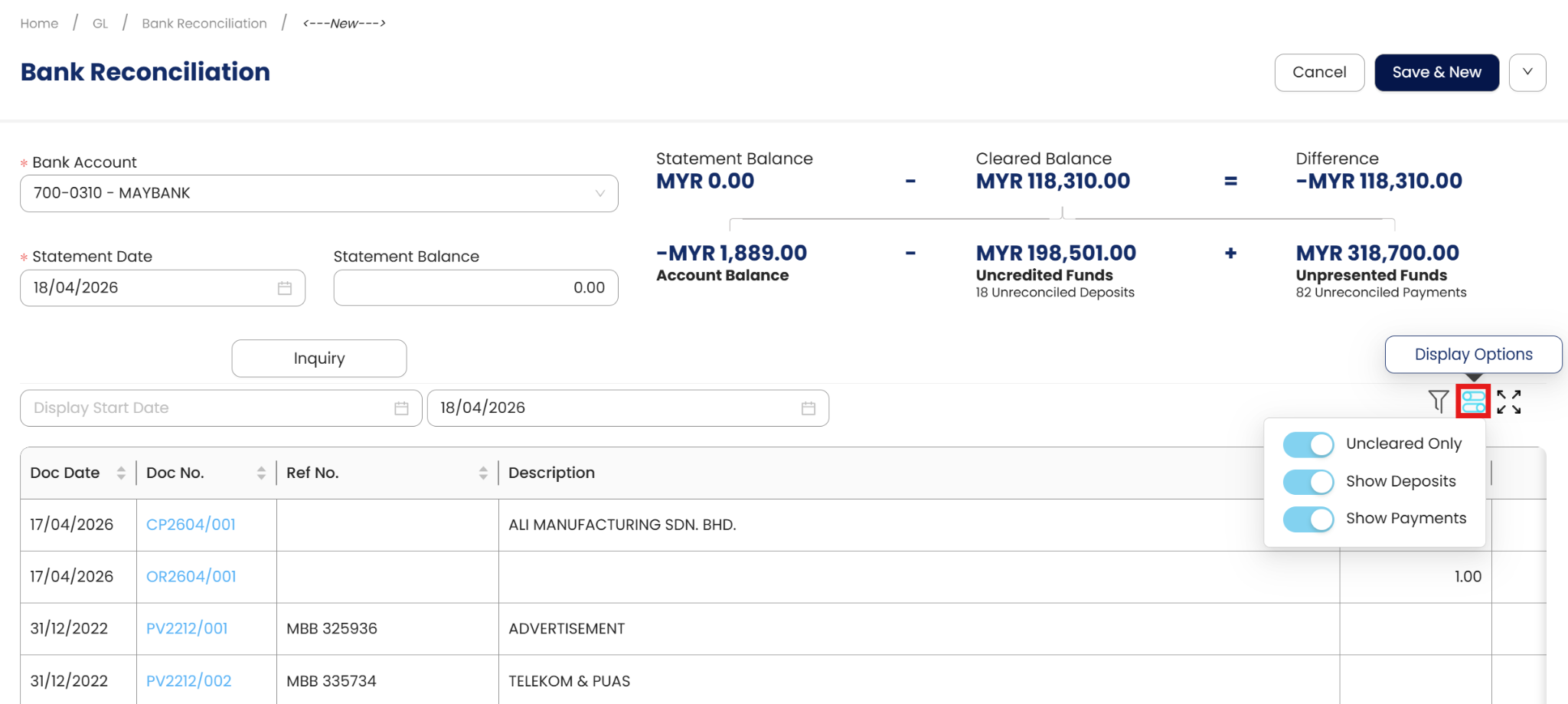Screen dimensions: 1568x704
Task: Click the filter funnel icon
Action: coord(1438,401)
